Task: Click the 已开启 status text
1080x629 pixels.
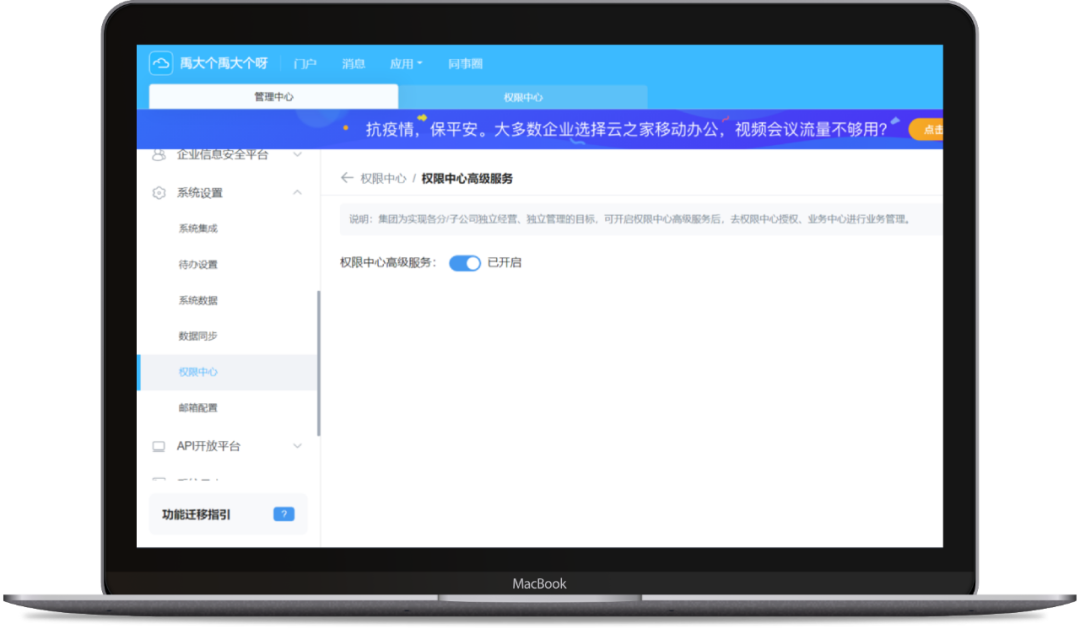Action: (x=504, y=262)
